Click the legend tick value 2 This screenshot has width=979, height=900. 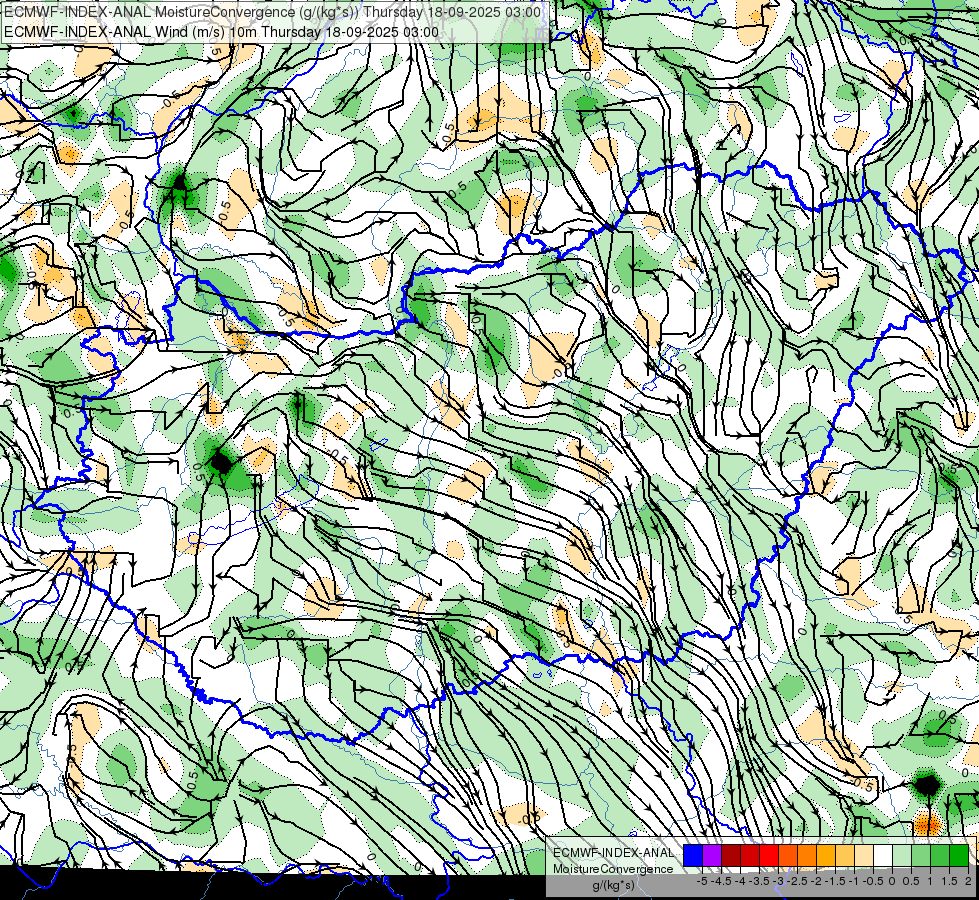pyautogui.click(x=968, y=881)
